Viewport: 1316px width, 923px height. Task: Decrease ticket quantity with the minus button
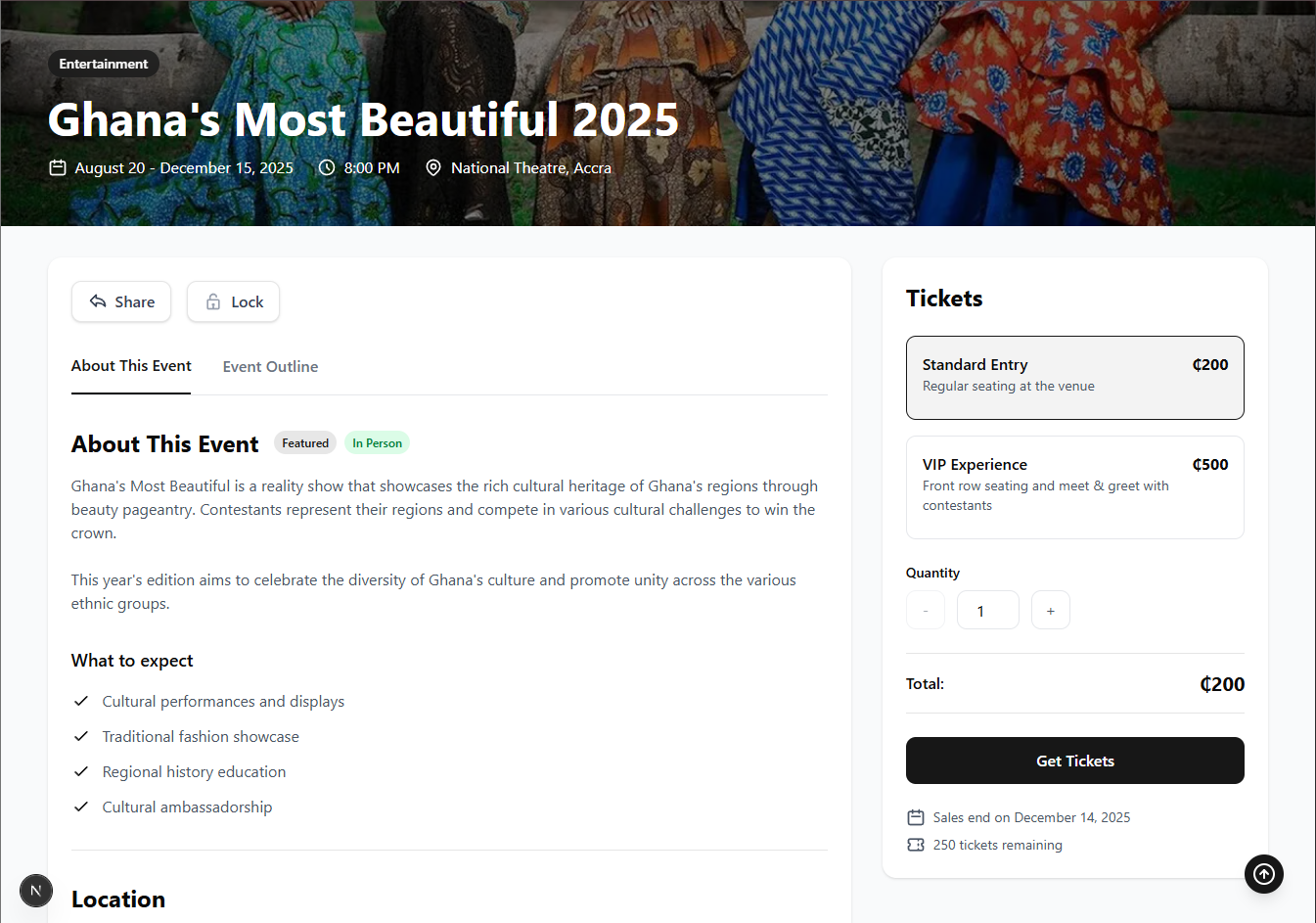coord(925,609)
